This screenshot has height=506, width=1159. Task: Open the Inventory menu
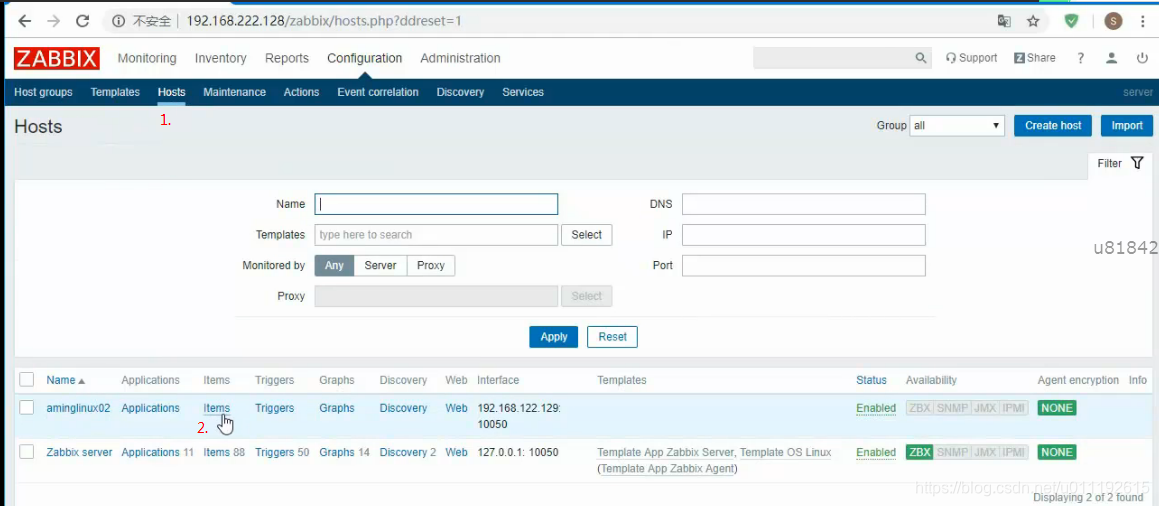pos(220,58)
